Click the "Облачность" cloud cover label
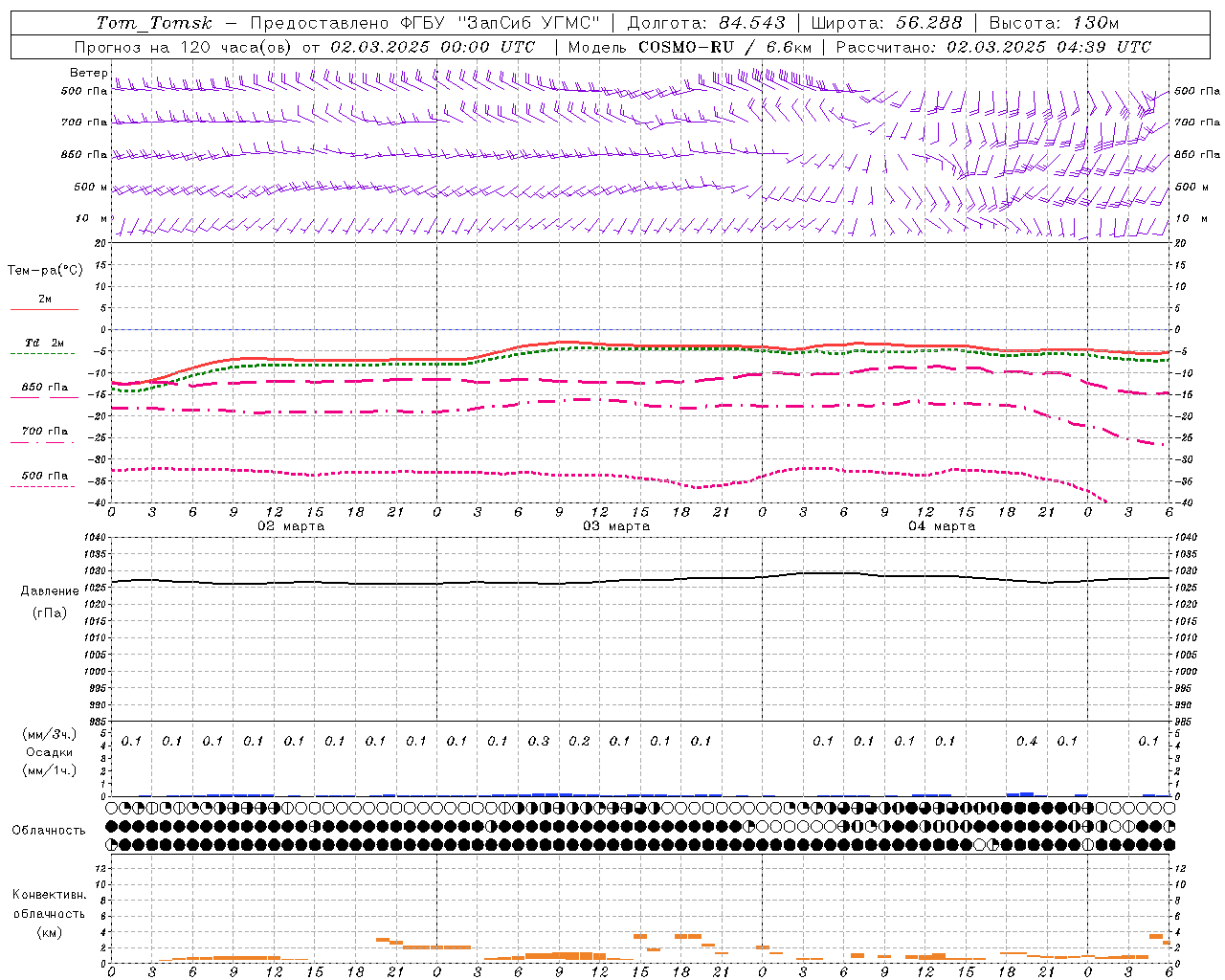The width and height of the screenshot is (1225, 980). pyautogui.click(x=49, y=831)
